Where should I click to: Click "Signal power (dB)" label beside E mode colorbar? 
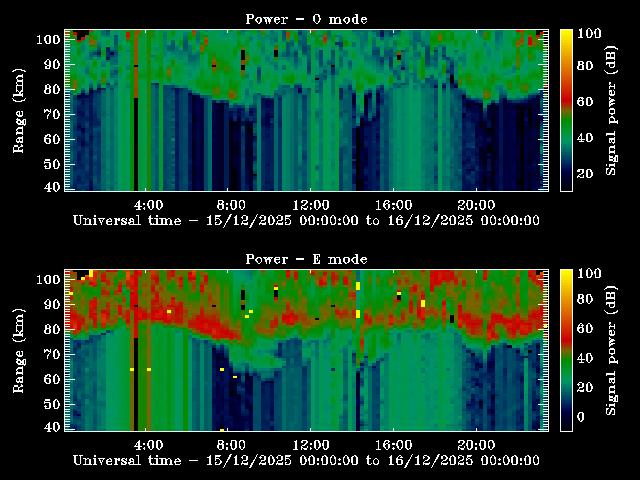pyautogui.click(x=613, y=350)
